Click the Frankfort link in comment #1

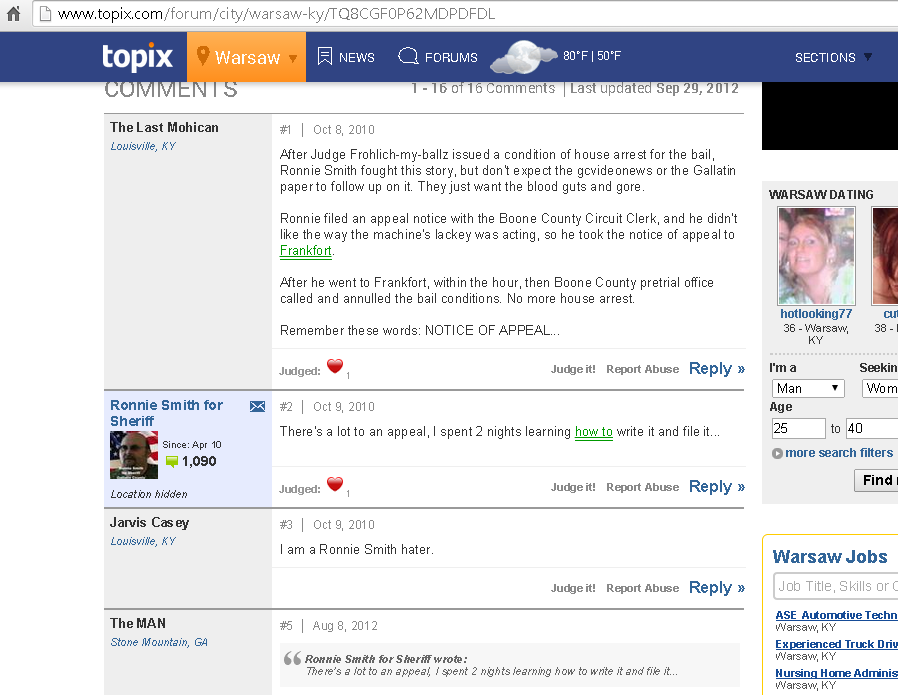coord(305,251)
